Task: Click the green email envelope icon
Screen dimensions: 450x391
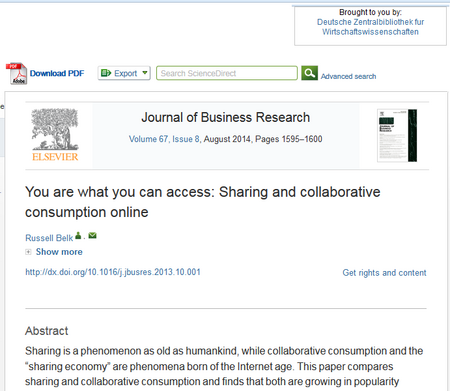Action: point(92,236)
